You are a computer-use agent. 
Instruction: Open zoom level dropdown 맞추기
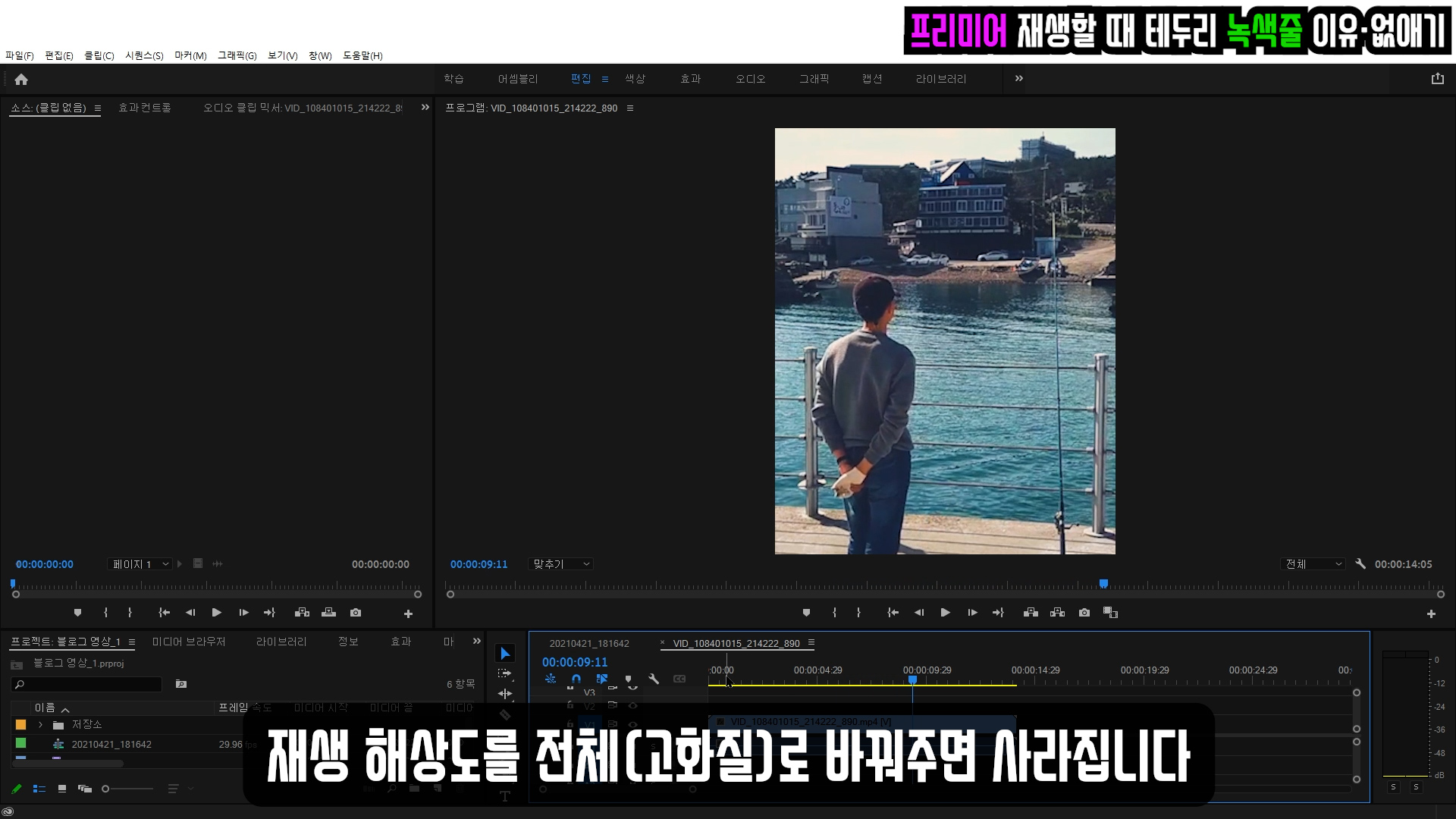point(561,564)
